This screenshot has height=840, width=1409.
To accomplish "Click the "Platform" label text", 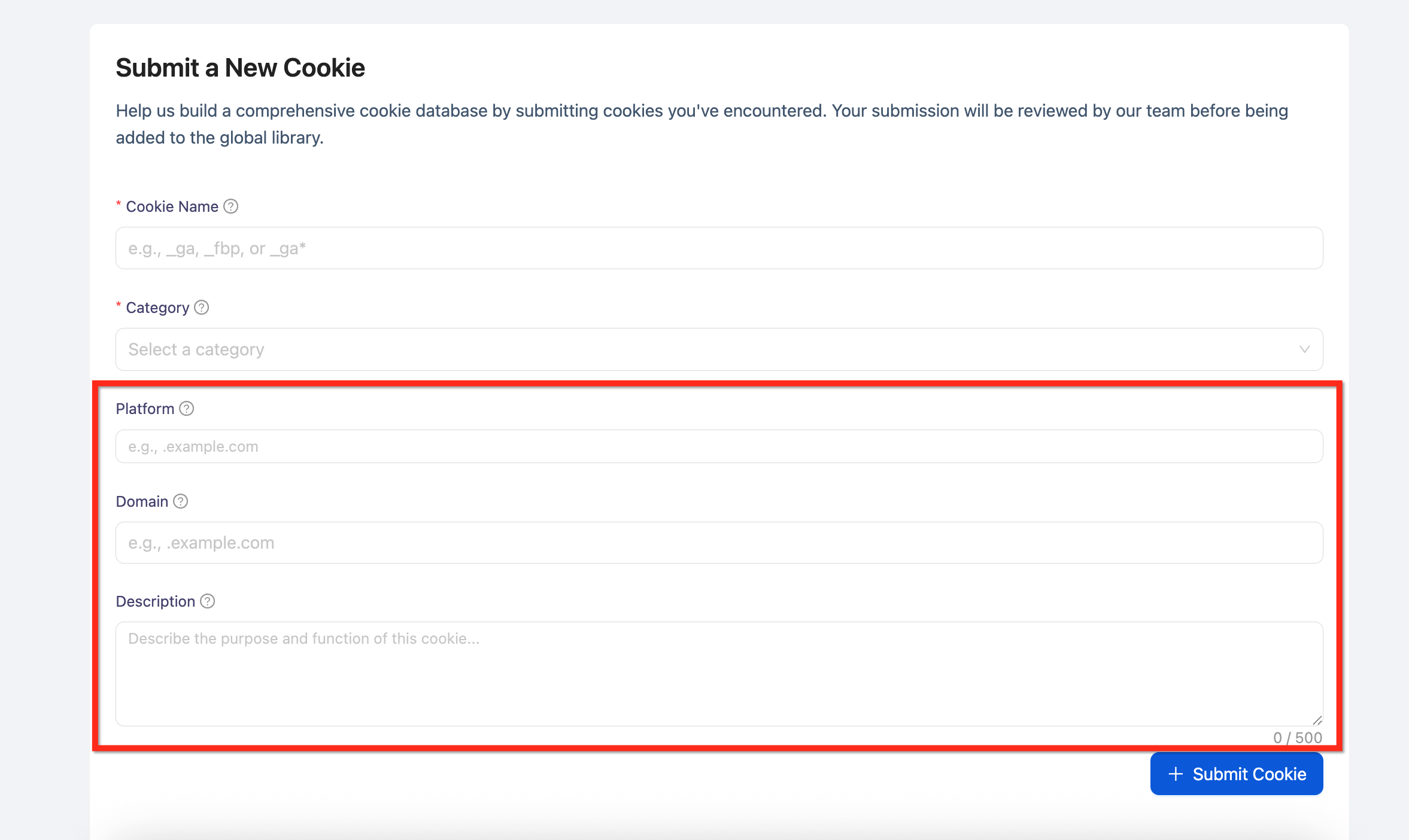I will (145, 409).
